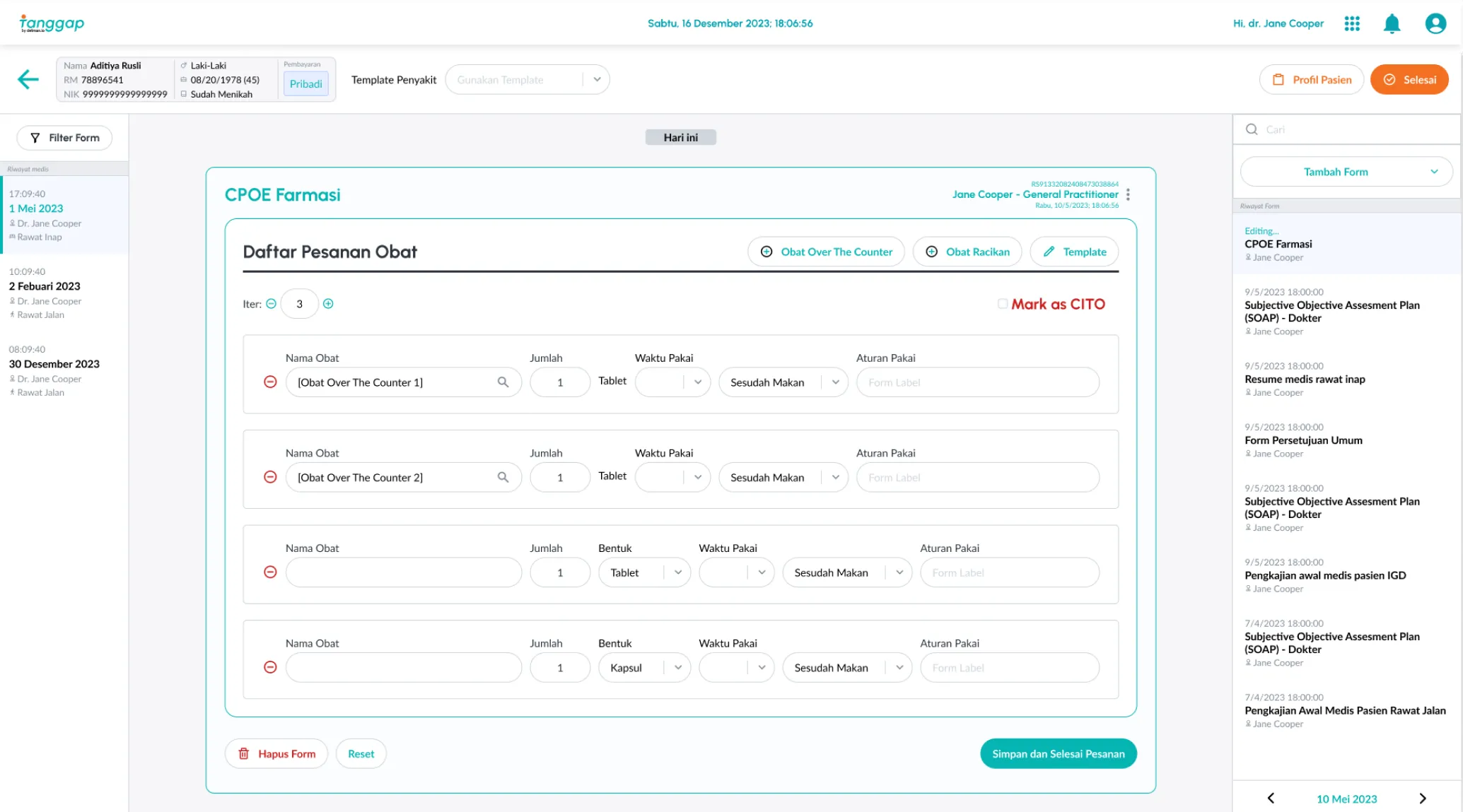Go to next date in form history
1463x812 pixels.
[x=1423, y=798]
